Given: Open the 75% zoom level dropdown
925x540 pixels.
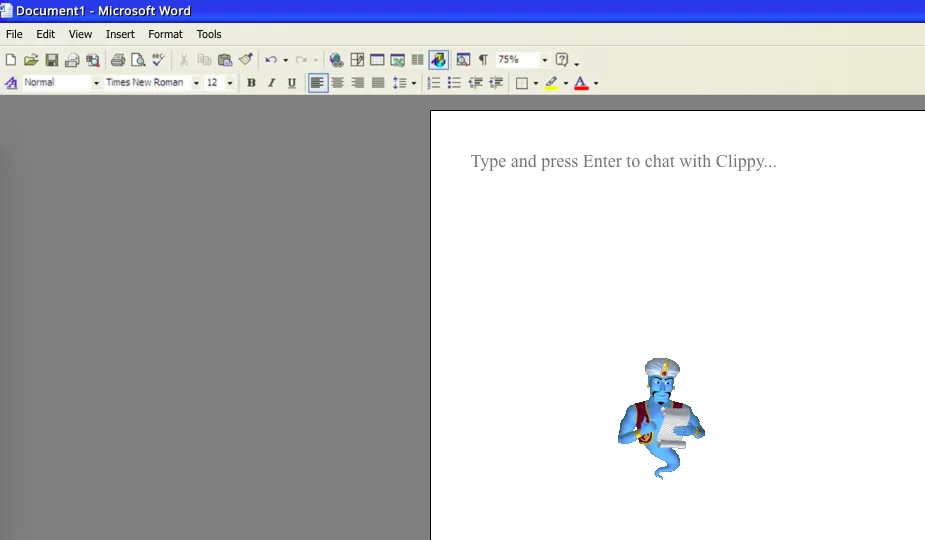Looking at the screenshot, I should [544, 60].
